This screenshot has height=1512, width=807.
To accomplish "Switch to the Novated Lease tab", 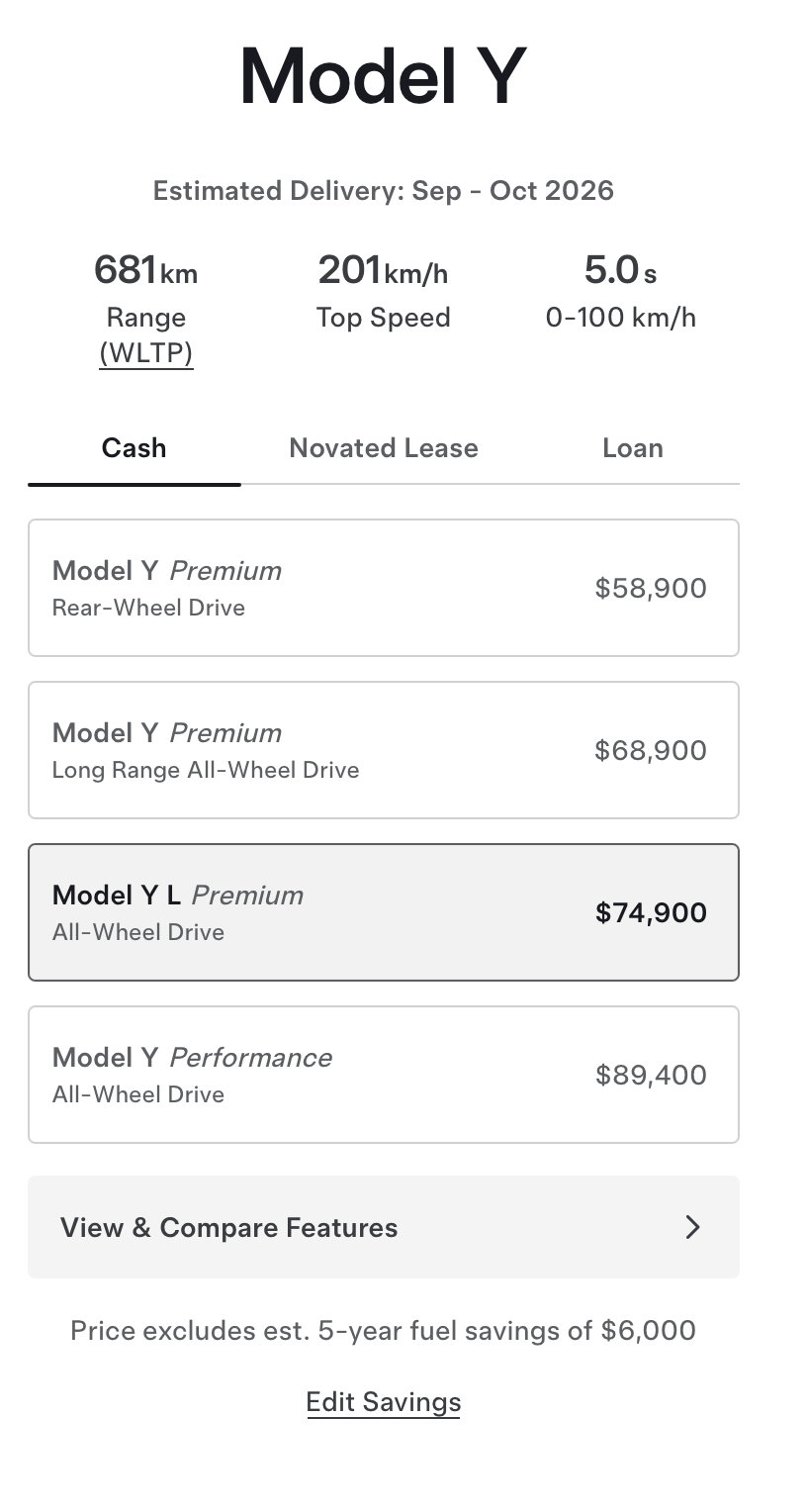I will coord(384,448).
